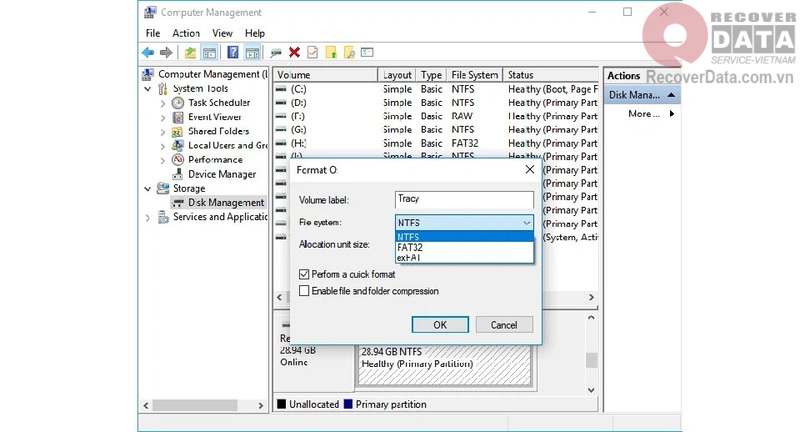Image resolution: width=800 pixels, height=432 pixels.
Task: Enable file and folder compression checkbox
Action: click(x=304, y=291)
